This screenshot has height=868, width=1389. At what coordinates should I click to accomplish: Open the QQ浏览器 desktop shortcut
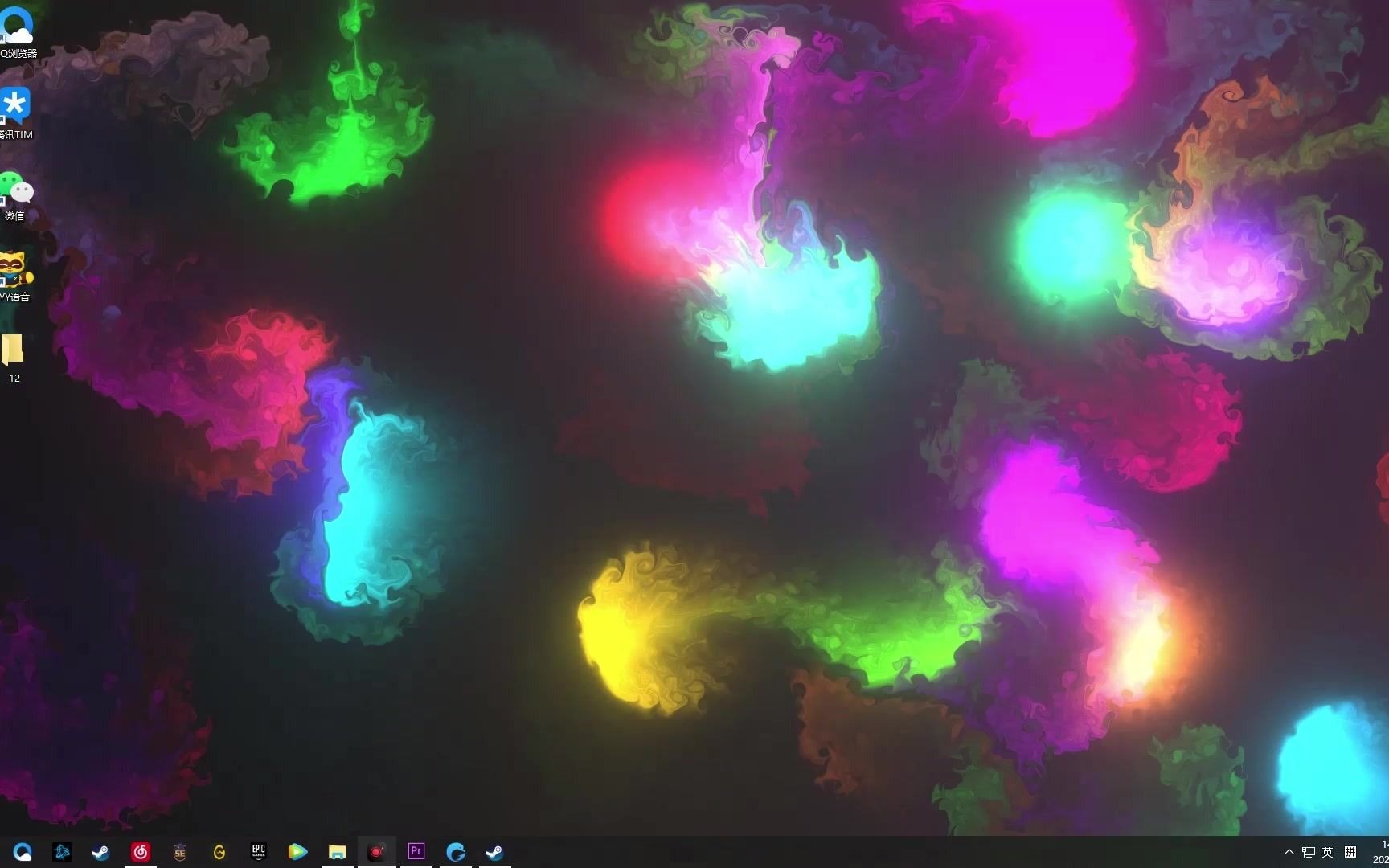pos(16,32)
